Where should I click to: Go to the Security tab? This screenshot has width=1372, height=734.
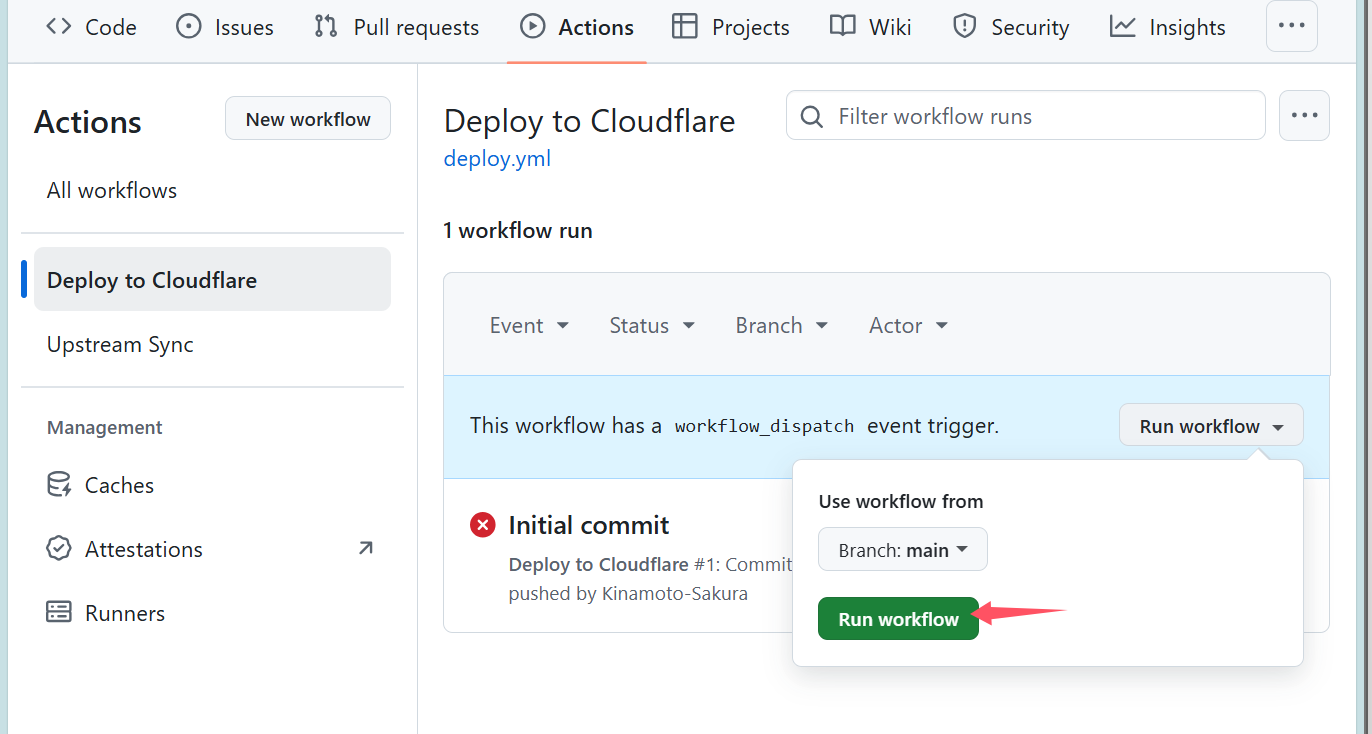1011,27
